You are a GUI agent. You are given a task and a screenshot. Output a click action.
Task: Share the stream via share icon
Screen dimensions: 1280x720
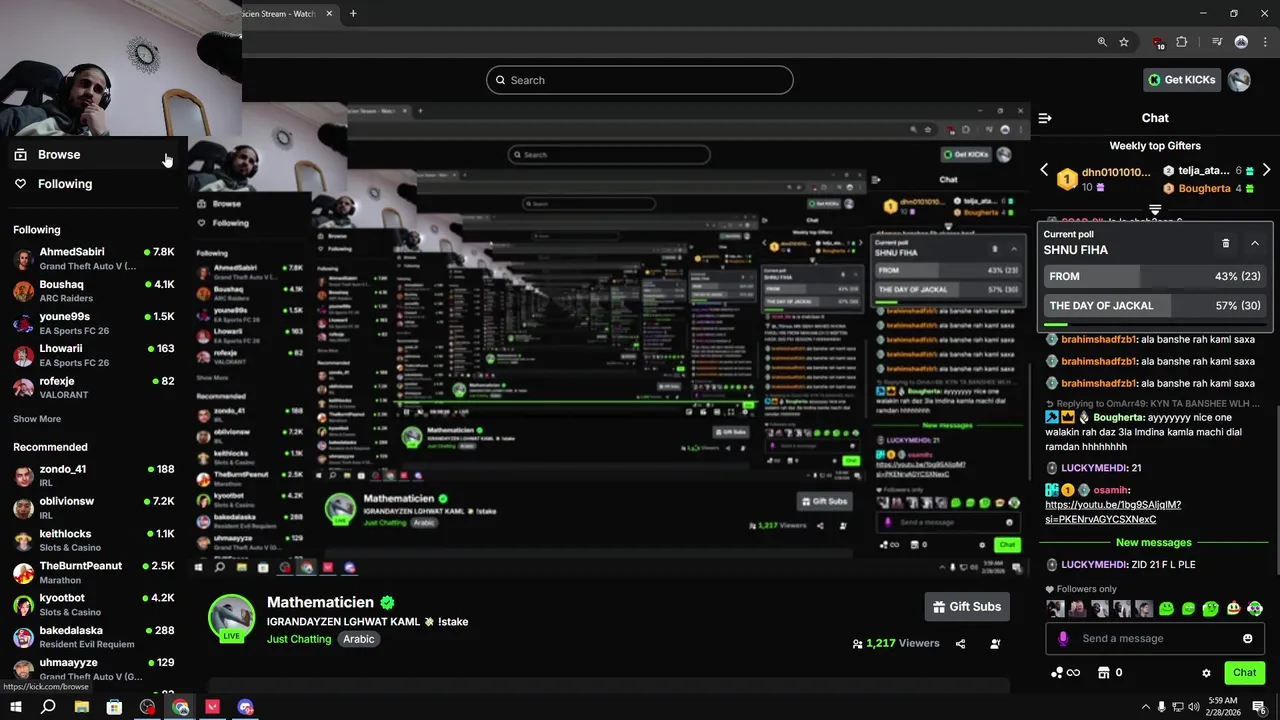click(960, 644)
